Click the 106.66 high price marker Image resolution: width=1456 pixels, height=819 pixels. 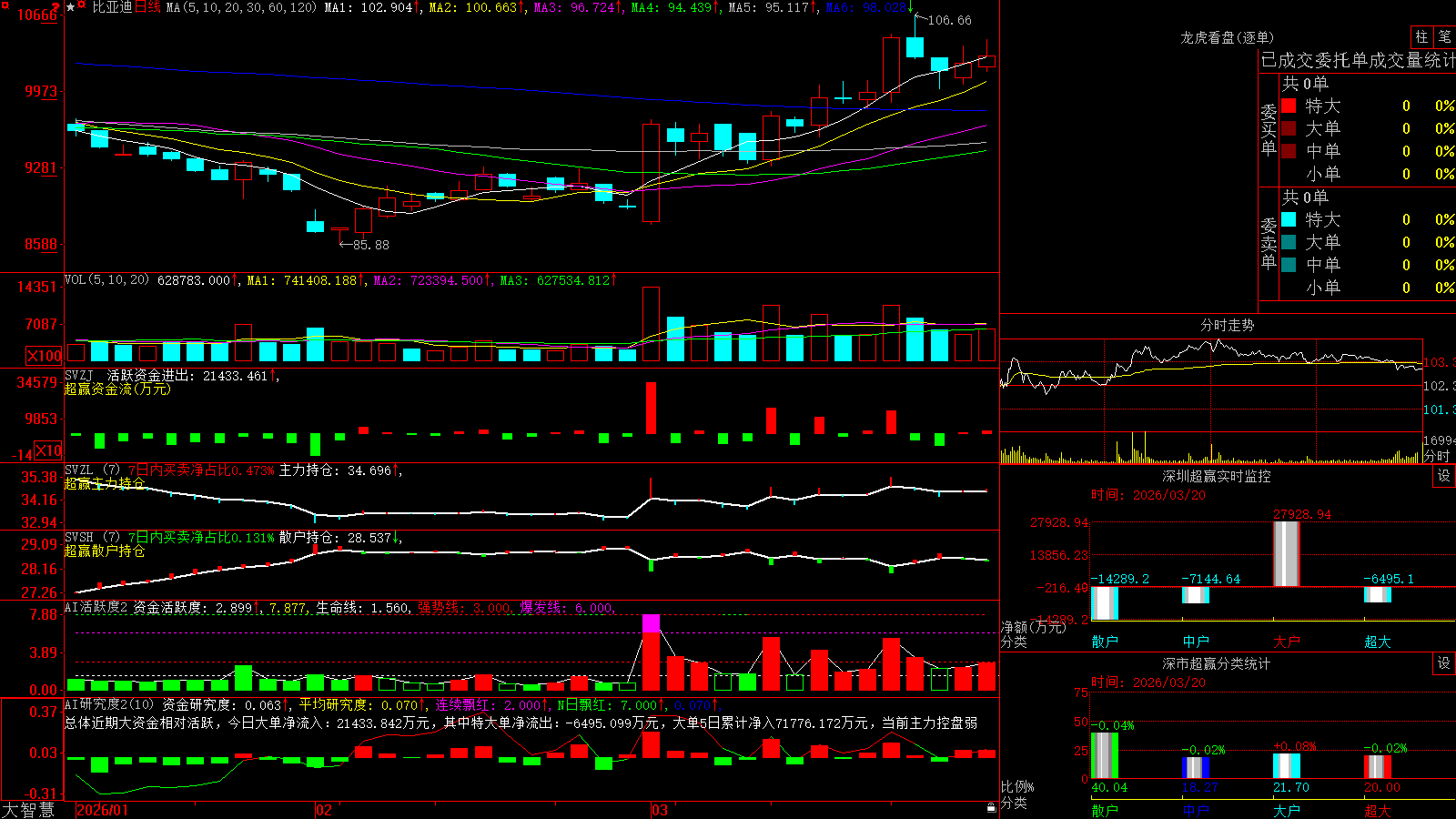949,20
